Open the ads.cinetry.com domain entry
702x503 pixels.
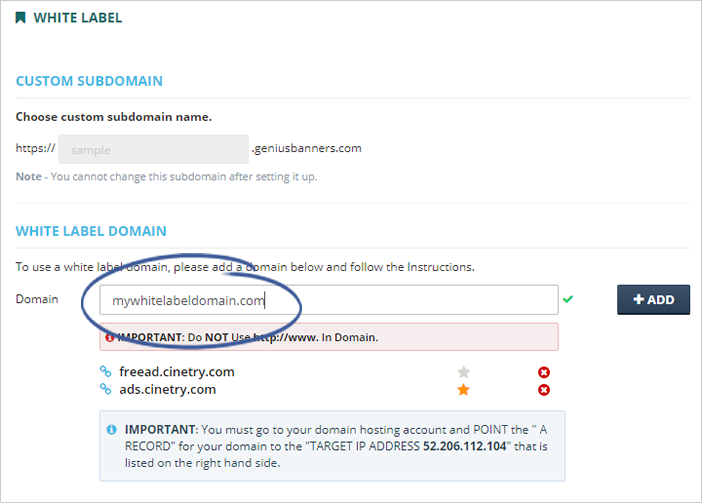click(167, 390)
